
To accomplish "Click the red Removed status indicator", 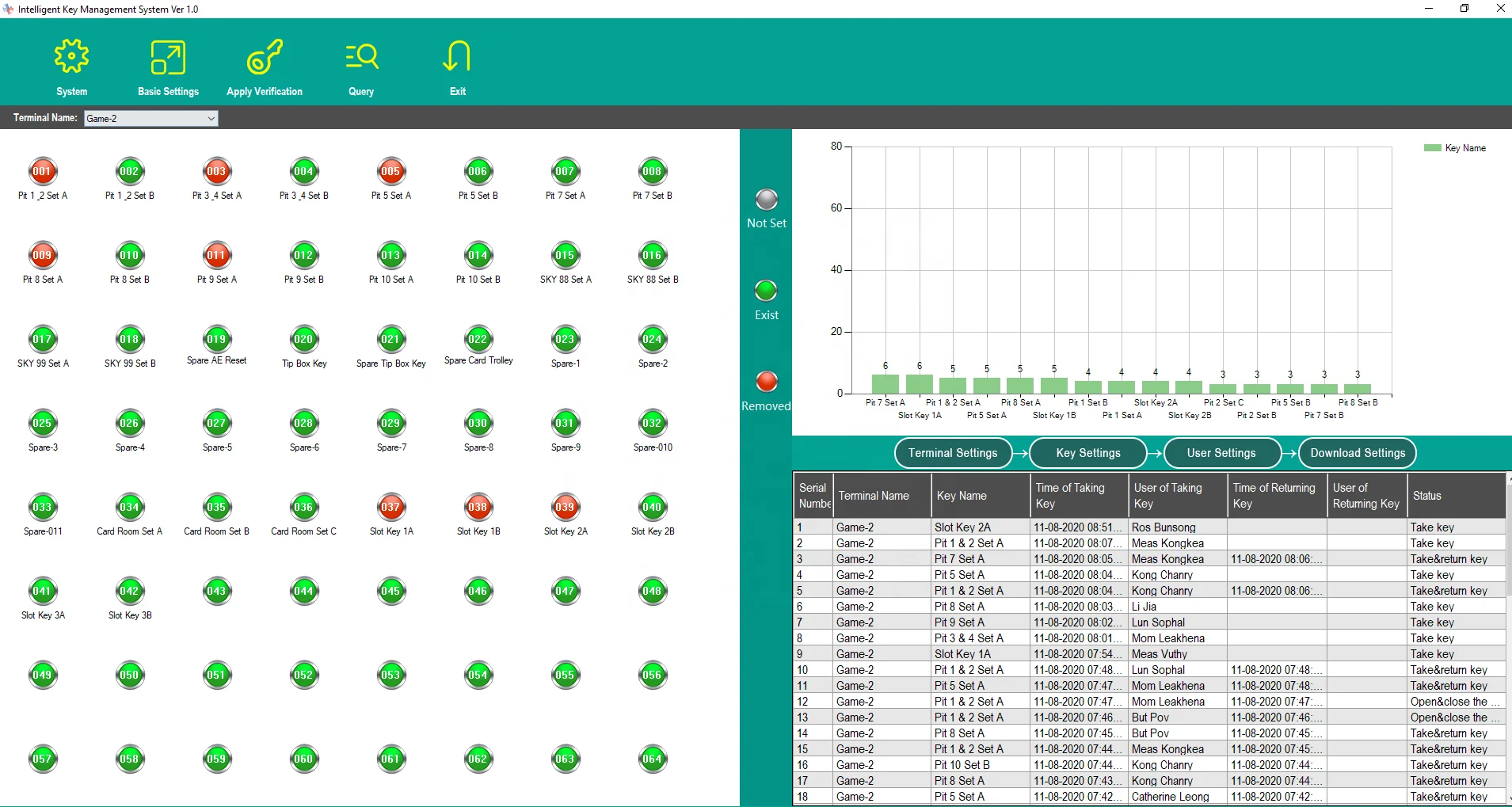I will point(766,382).
